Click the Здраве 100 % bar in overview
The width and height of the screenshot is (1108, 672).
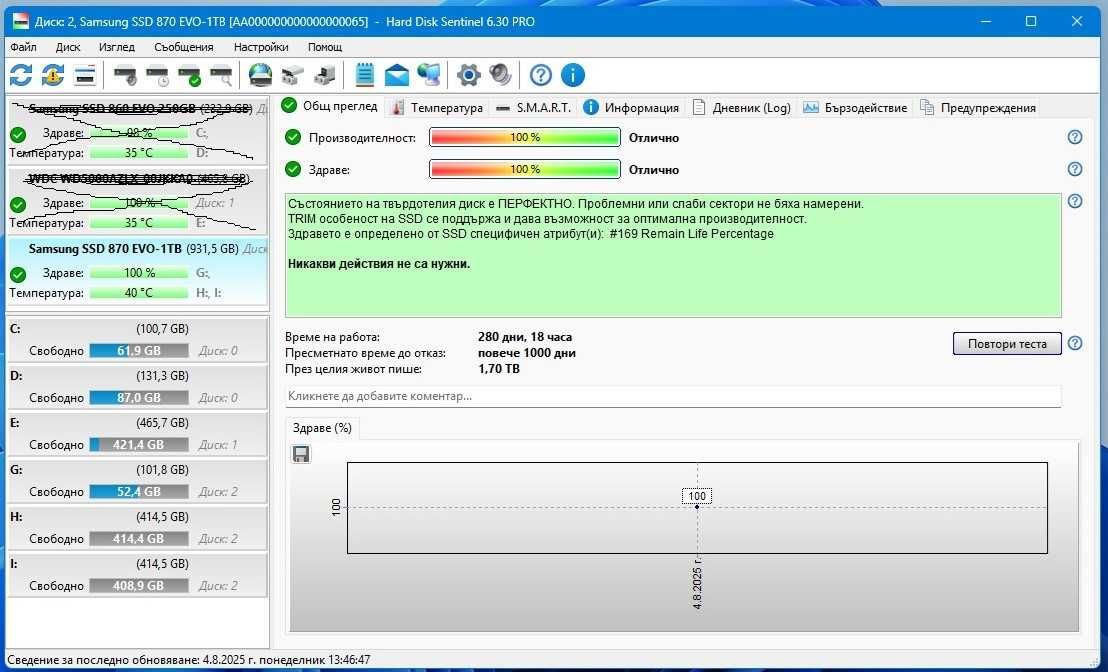tap(525, 169)
